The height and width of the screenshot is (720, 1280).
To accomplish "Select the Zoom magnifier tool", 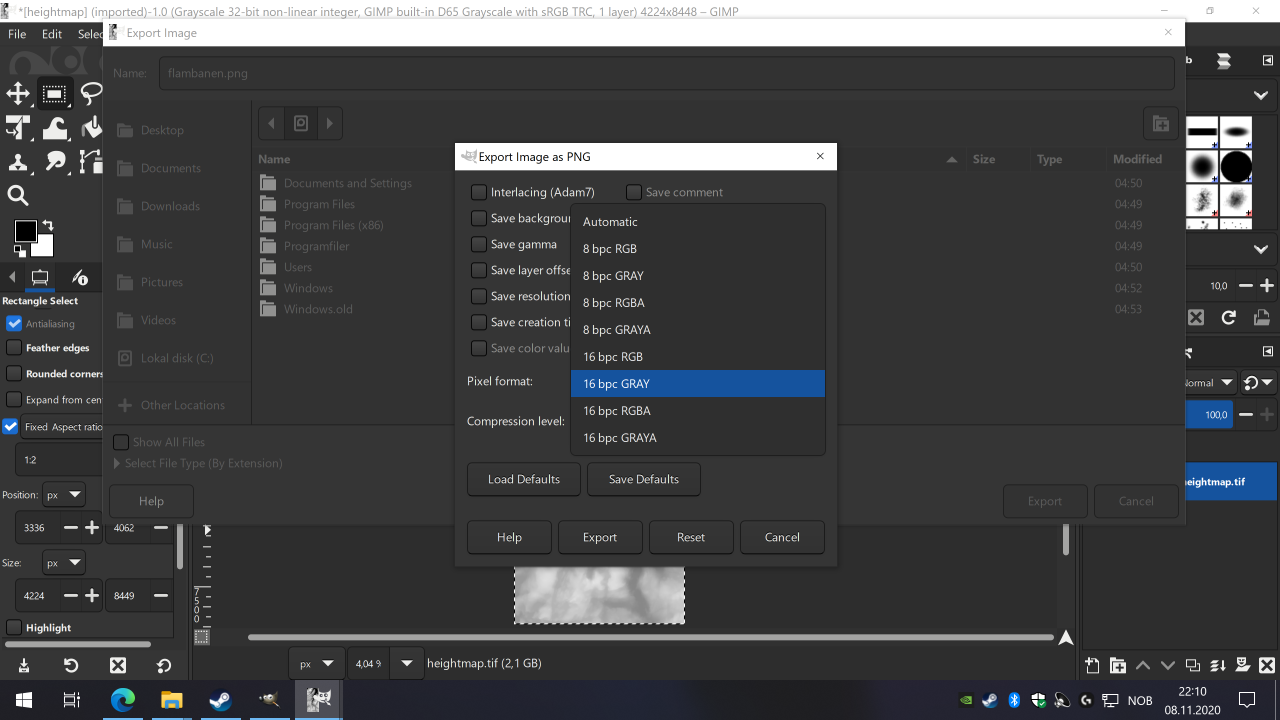I will pyautogui.click(x=18, y=196).
